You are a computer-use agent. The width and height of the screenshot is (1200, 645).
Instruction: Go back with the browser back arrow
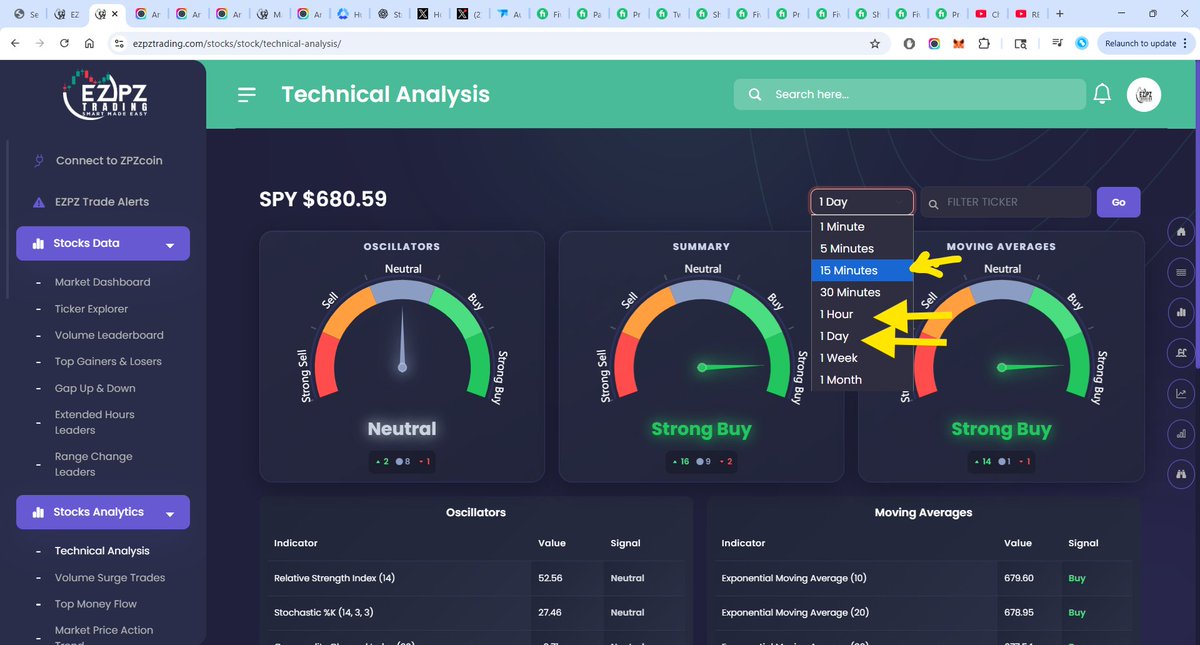(14, 43)
